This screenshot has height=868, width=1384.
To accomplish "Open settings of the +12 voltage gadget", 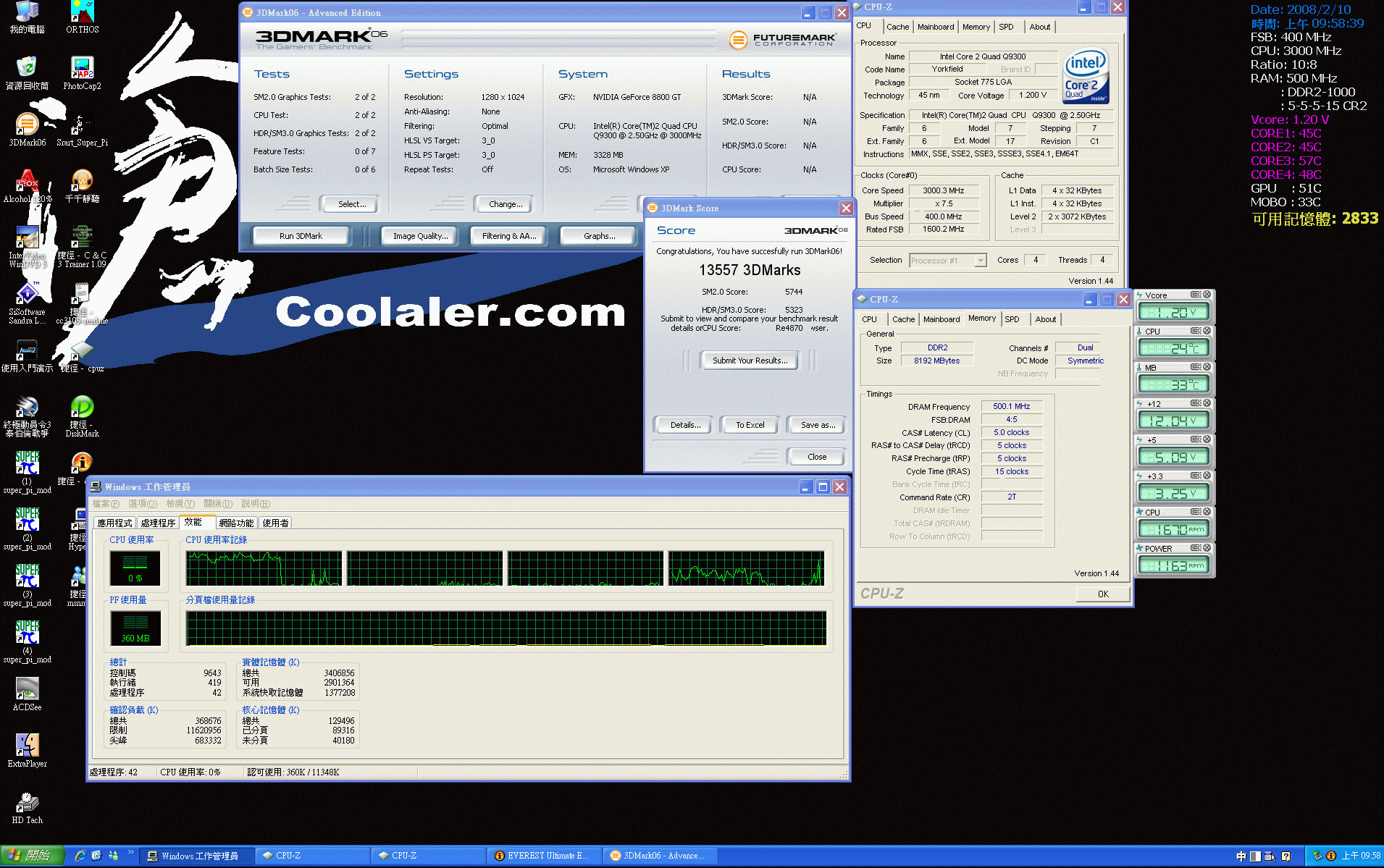I will (x=1196, y=403).
